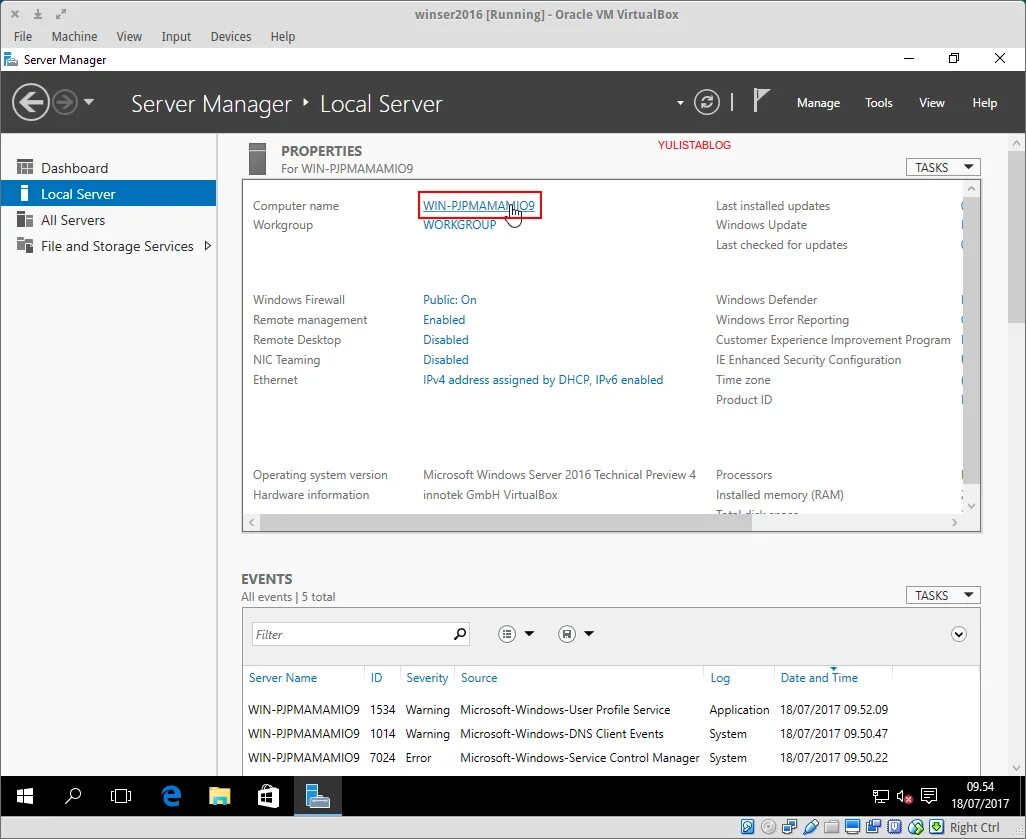Click network icon in system tray
The height and width of the screenshot is (839, 1026).
click(x=881, y=796)
